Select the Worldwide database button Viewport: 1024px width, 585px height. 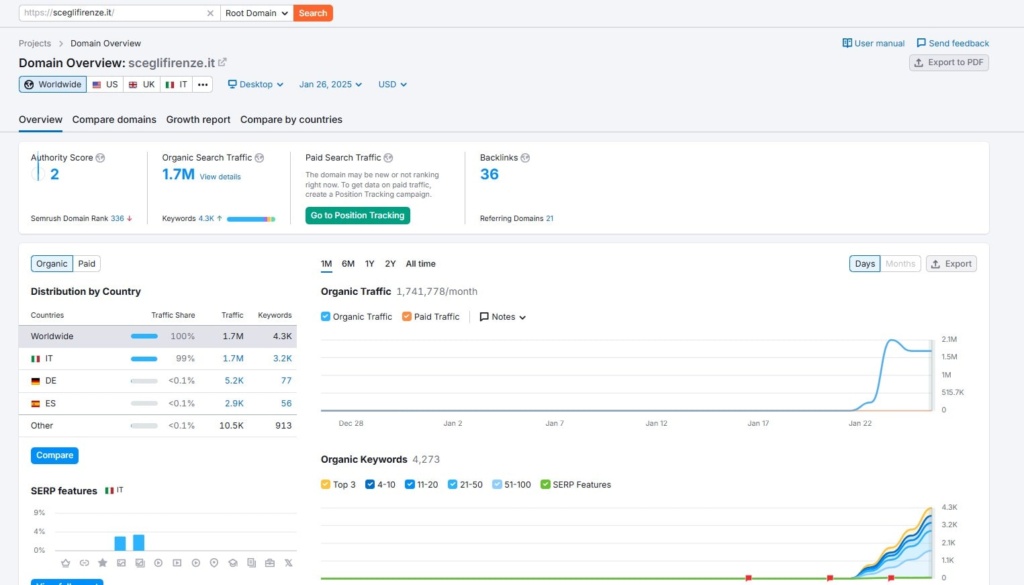tap(53, 84)
